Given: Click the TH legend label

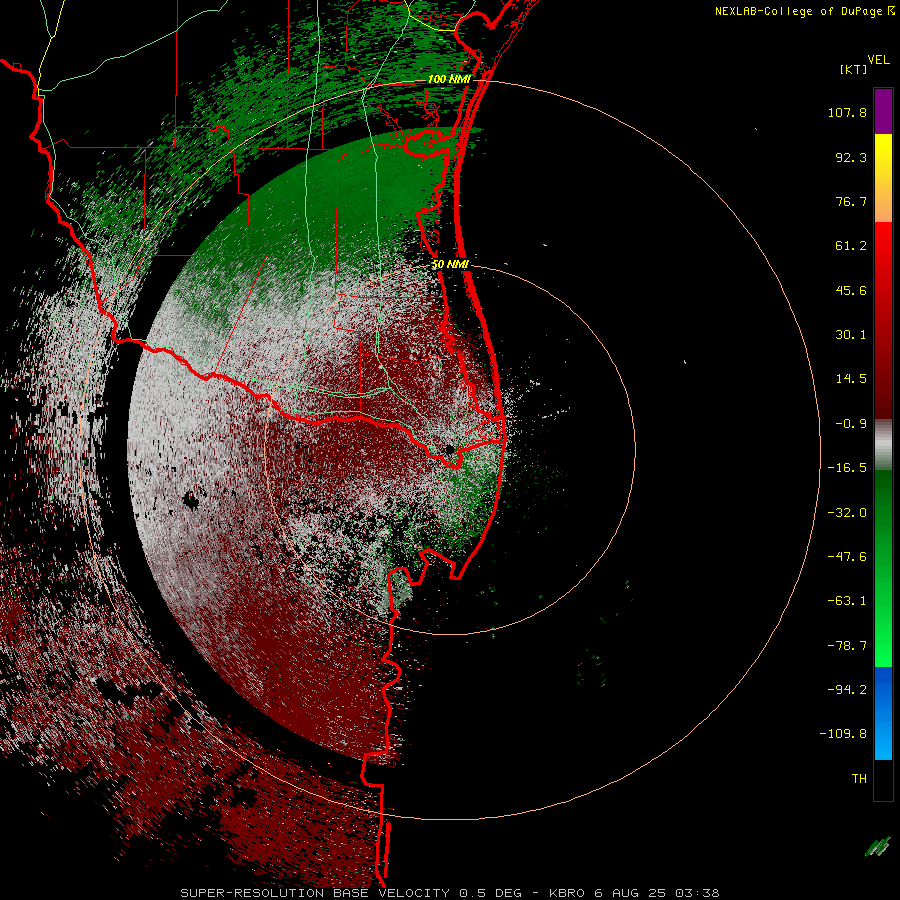Looking at the screenshot, I should (x=859, y=779).
